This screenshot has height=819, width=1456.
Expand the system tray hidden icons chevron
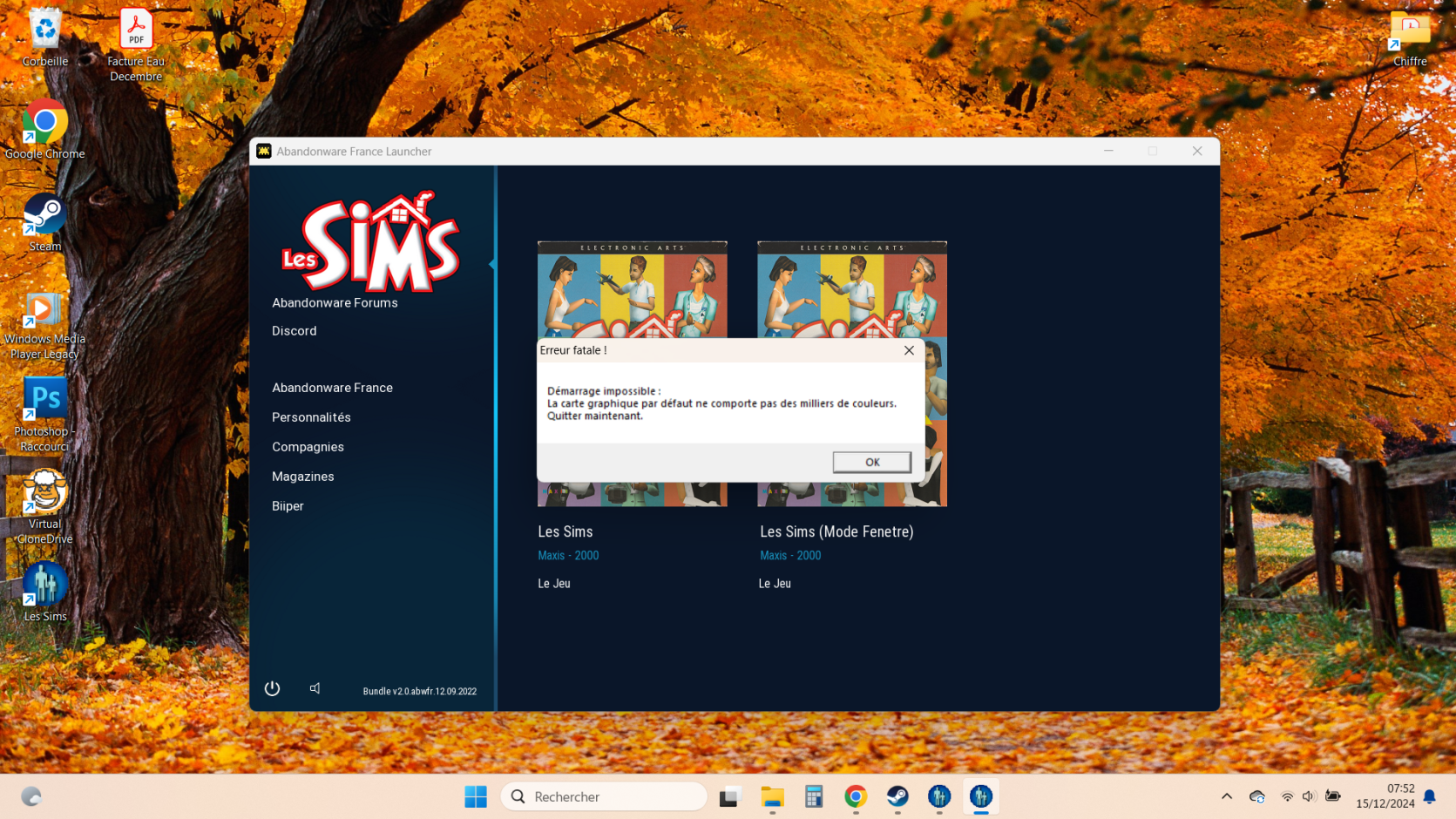1227,796
